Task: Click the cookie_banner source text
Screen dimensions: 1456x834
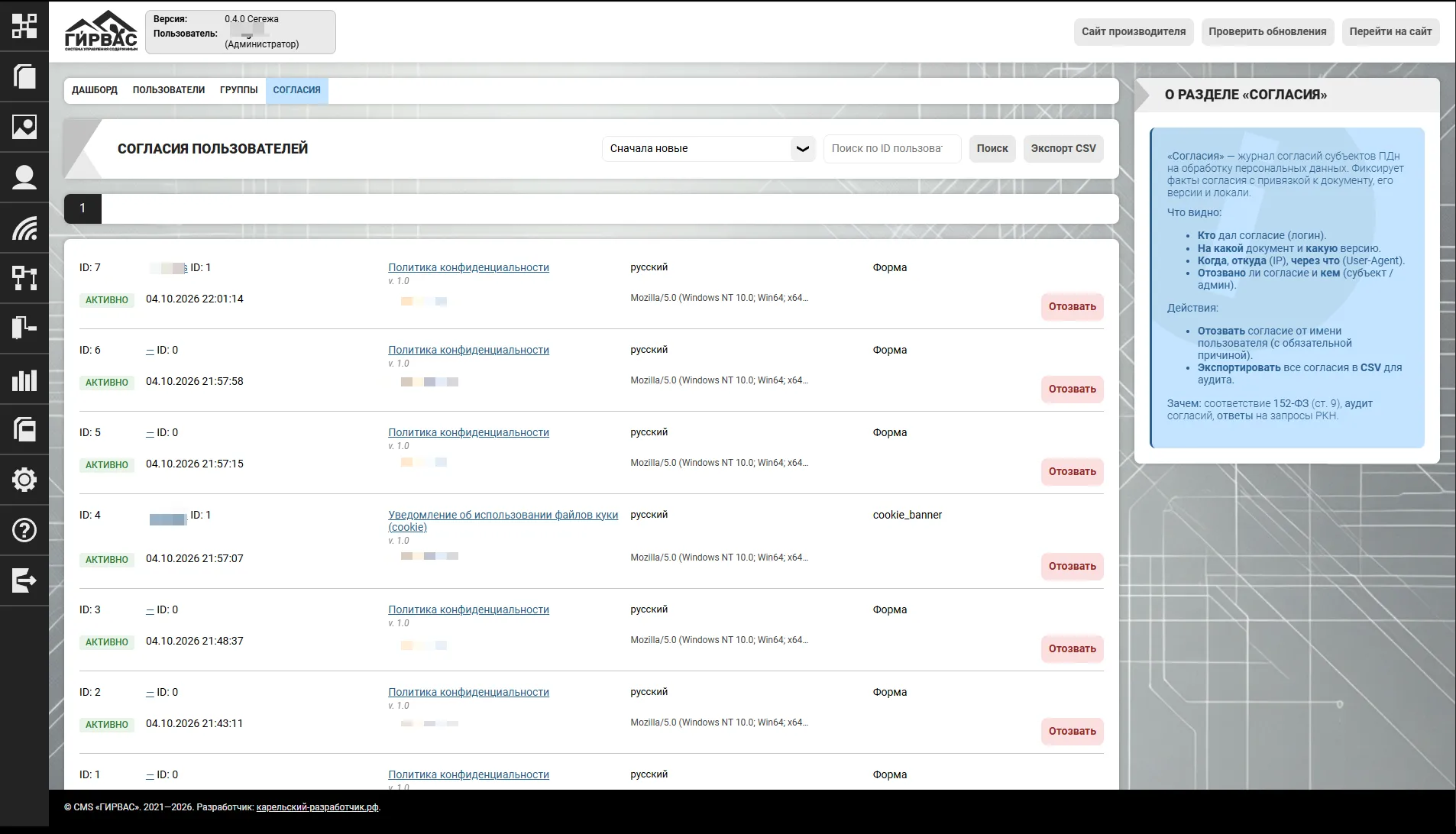Action: click(x=907, y=515)
